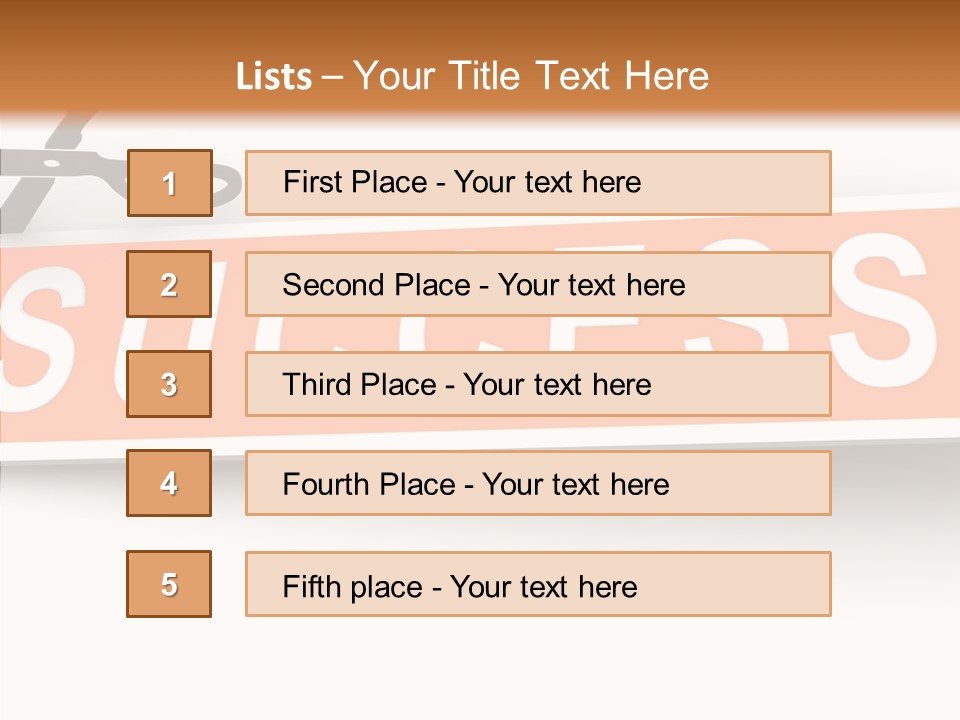
Task: Click the blank area below the Fifth row
Action: [x=480, y=668]
